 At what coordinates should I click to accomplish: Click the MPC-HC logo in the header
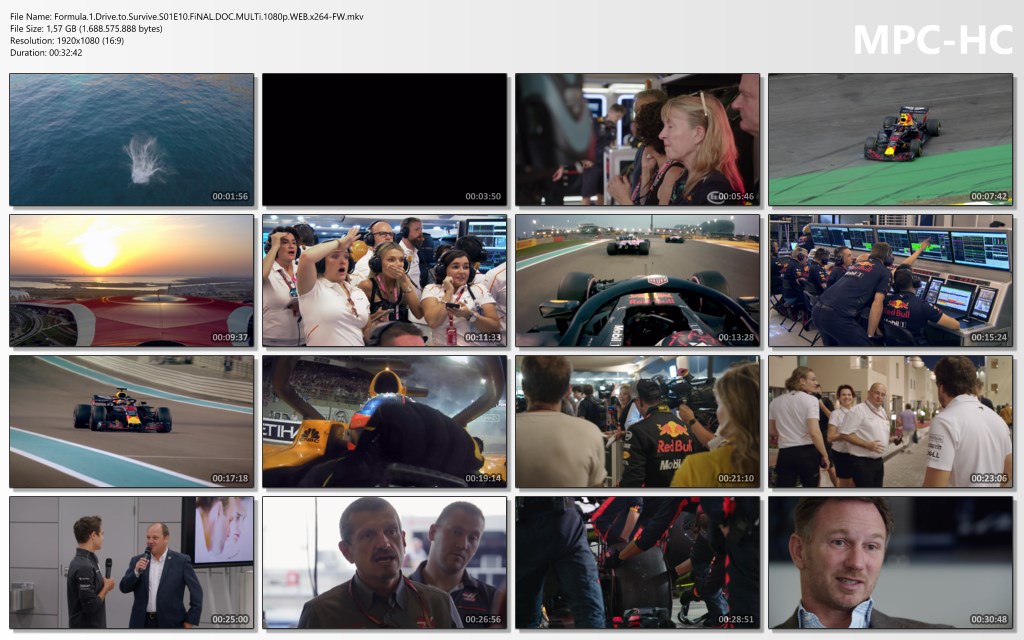[932, 39]
